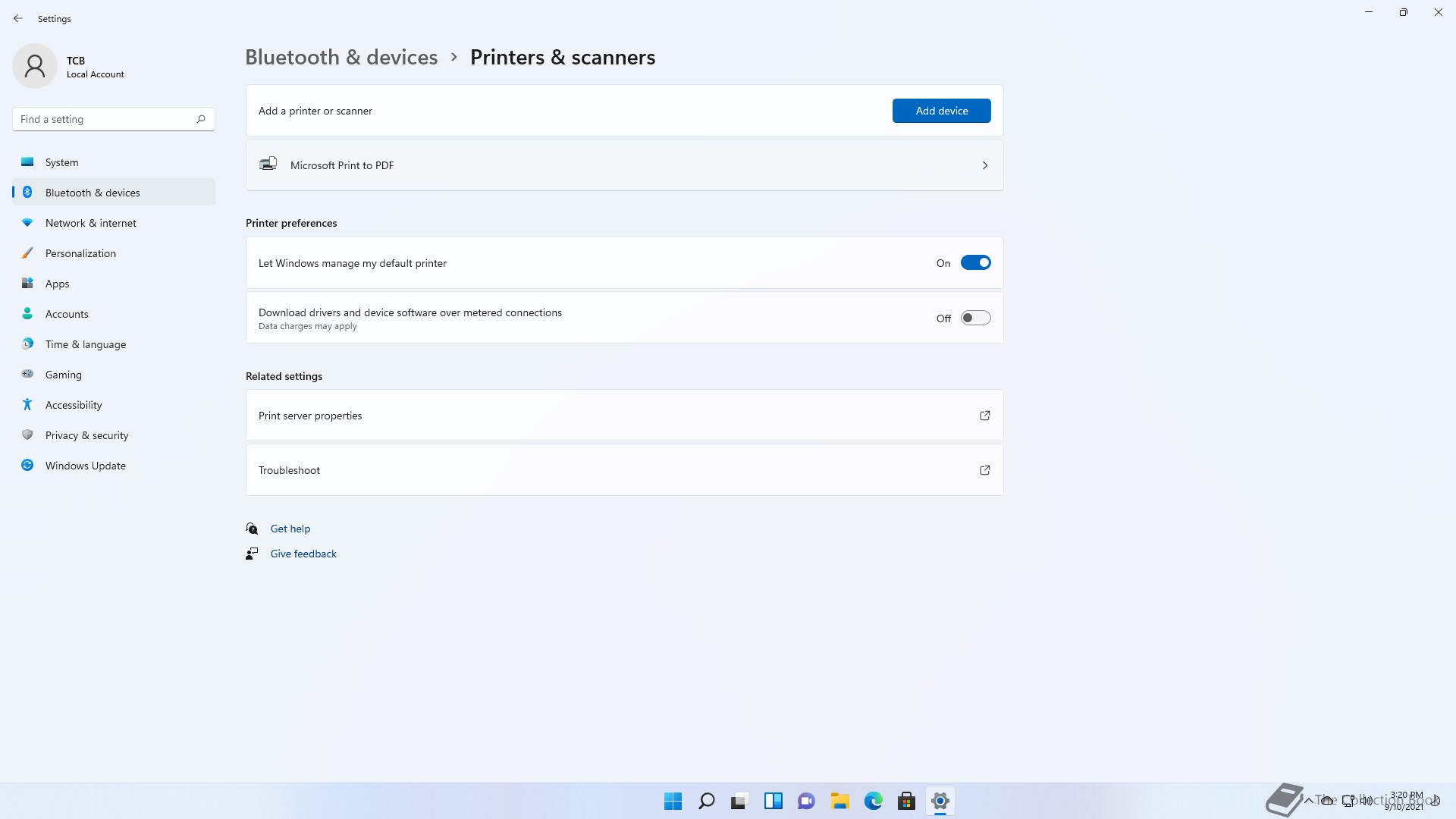Image resolution: width=1456 pixels, height=819 pixels.
Task: Open Microsoft Print to PDF settings
Action: point(624,165)
